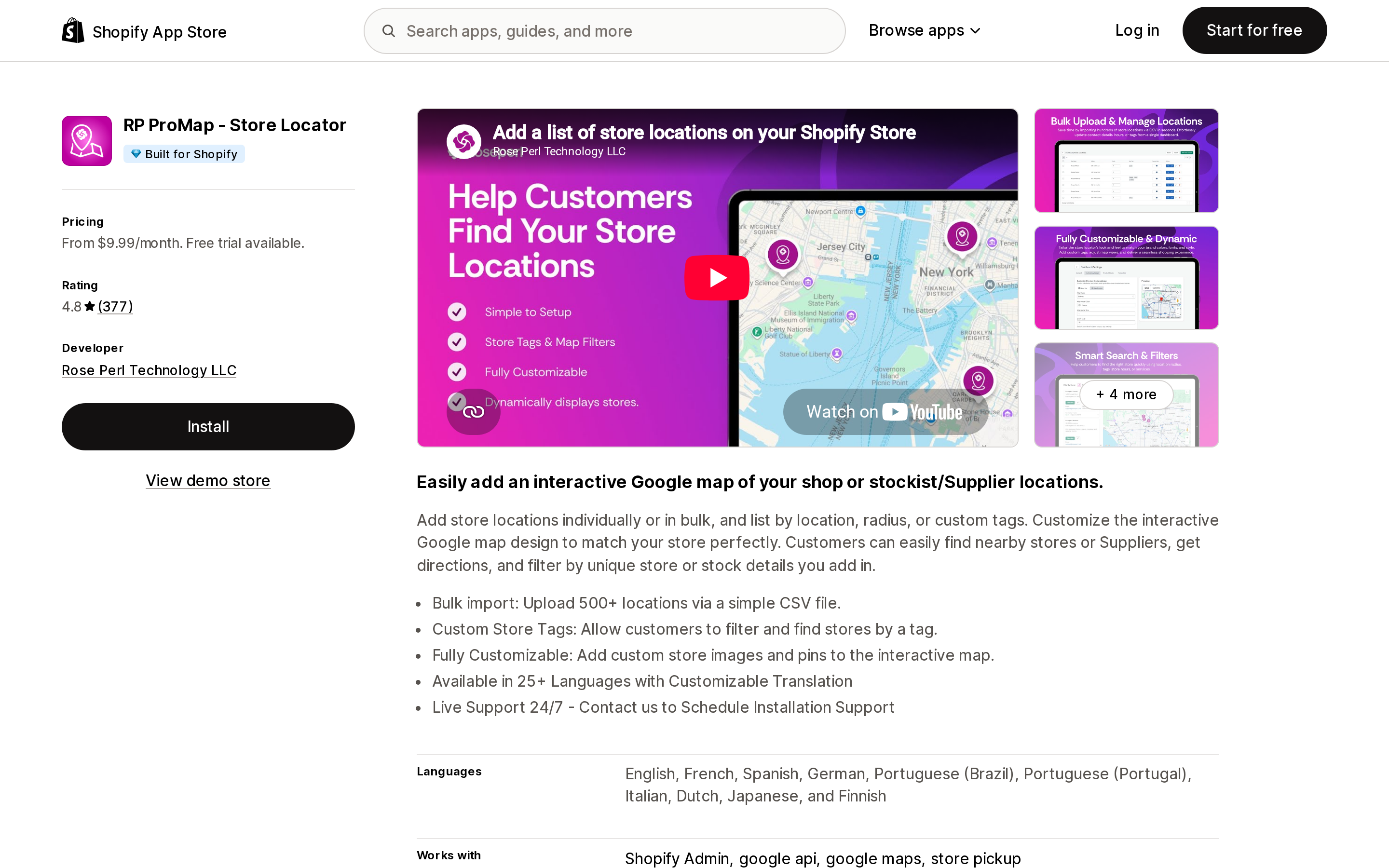Open the Bulk Upload & Manage Locations thumbnail
This screenshot has width=1389, height=868.
click(x=1126, y=161)
